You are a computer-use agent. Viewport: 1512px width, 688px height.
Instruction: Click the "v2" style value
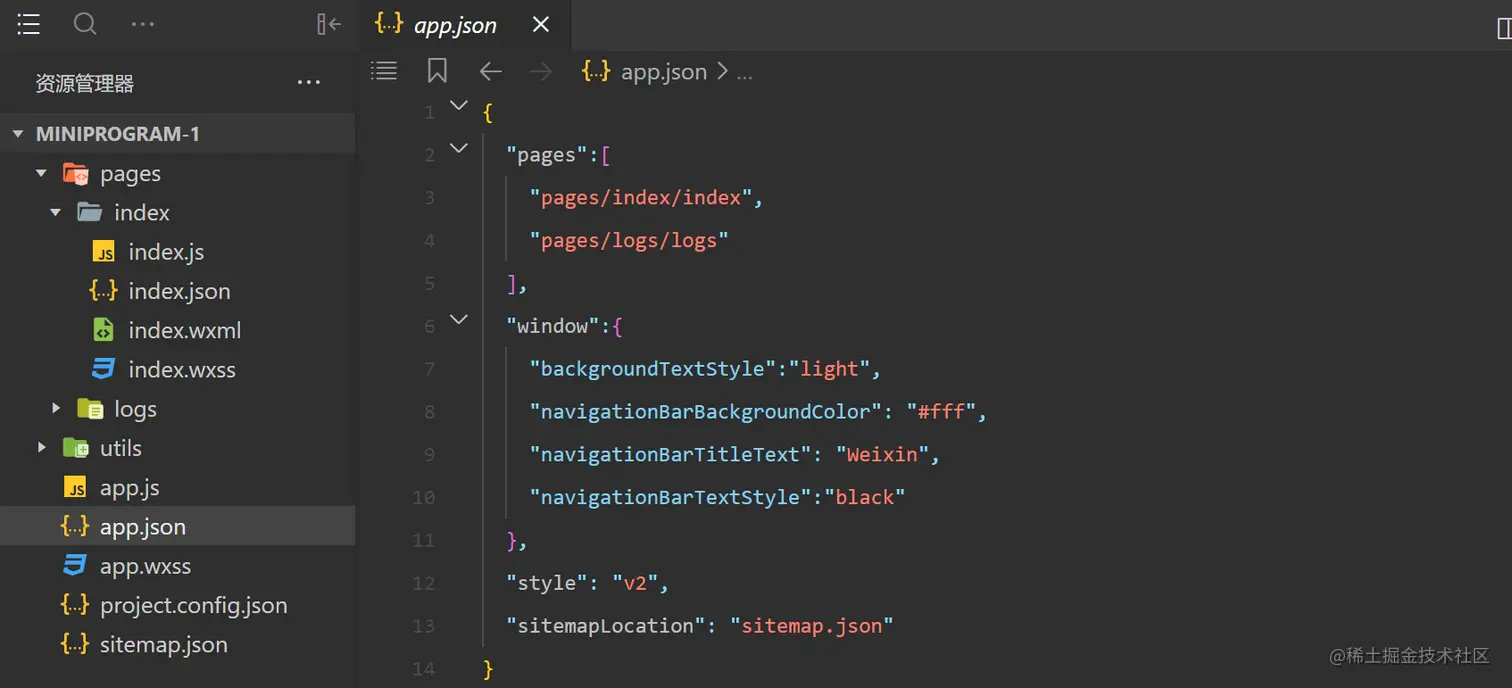pyautogui.click(x=635, y=583)
